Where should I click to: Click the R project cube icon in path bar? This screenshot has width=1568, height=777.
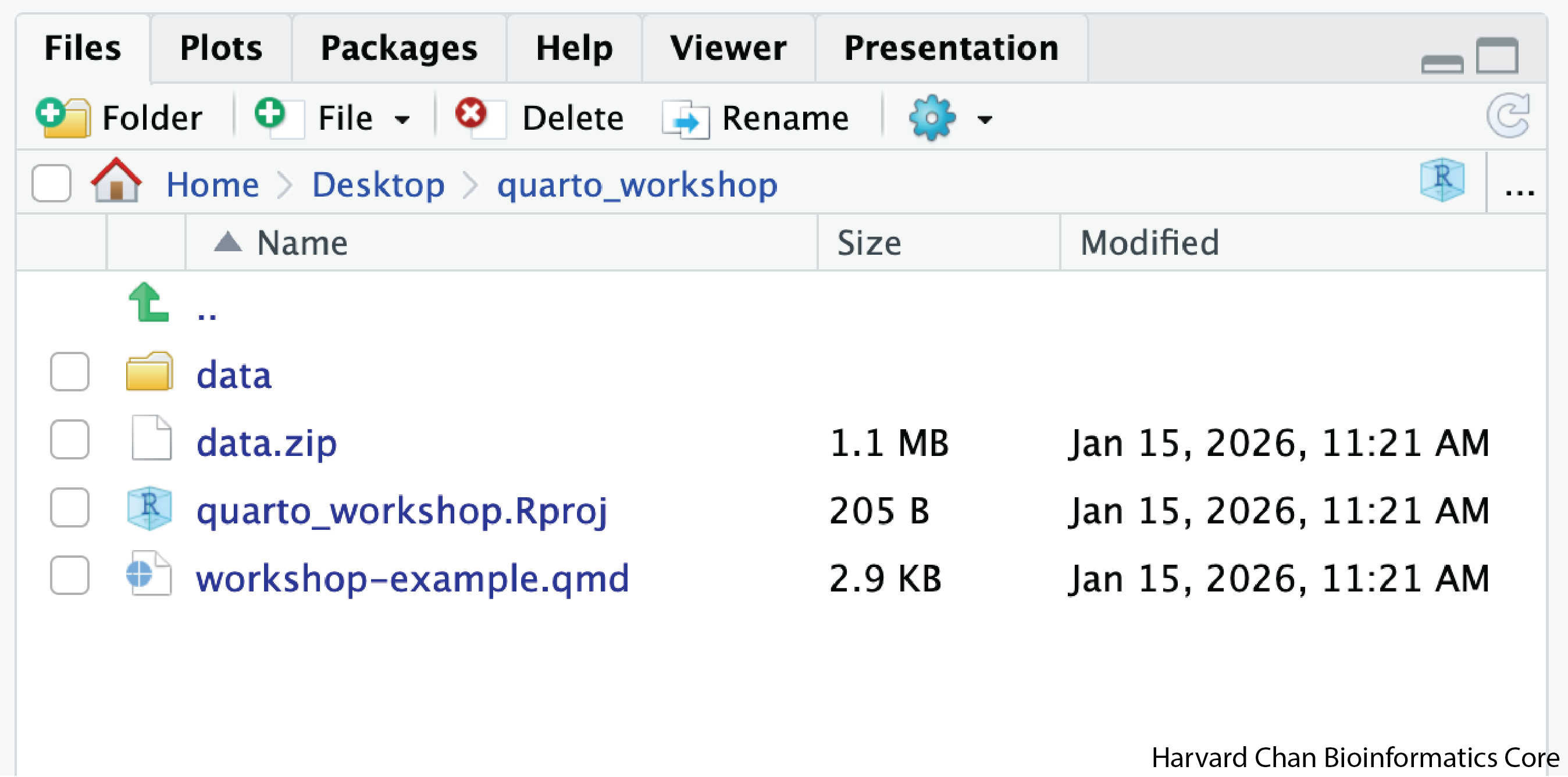tap(1442, 180)
